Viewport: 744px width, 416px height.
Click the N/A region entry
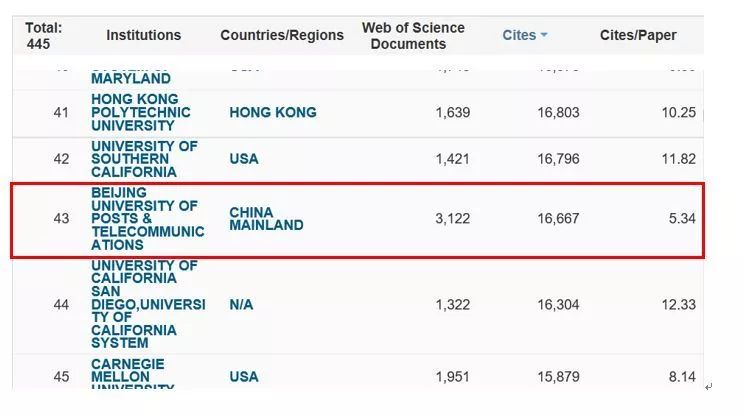pos(243,304)
